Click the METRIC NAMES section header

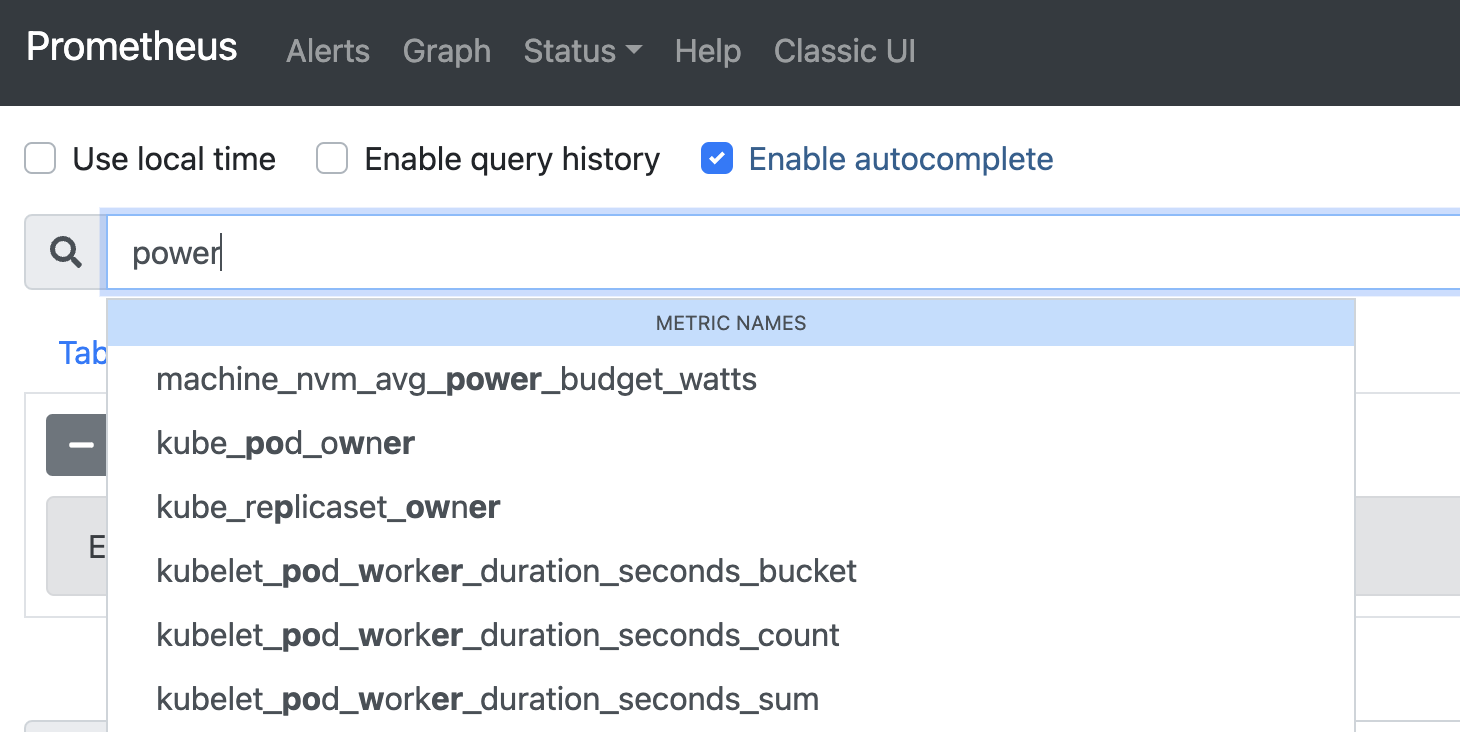point(731,322)
